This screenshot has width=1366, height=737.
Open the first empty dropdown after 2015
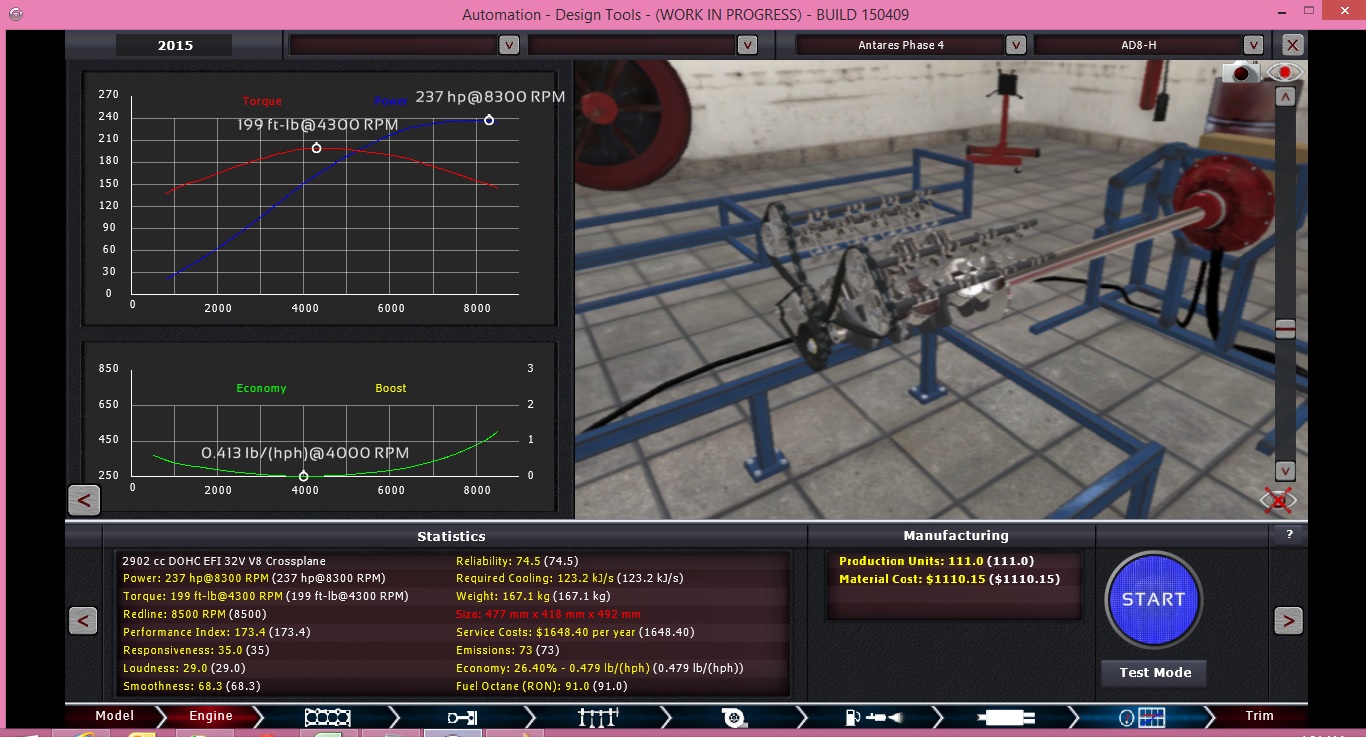pos(509,45)
